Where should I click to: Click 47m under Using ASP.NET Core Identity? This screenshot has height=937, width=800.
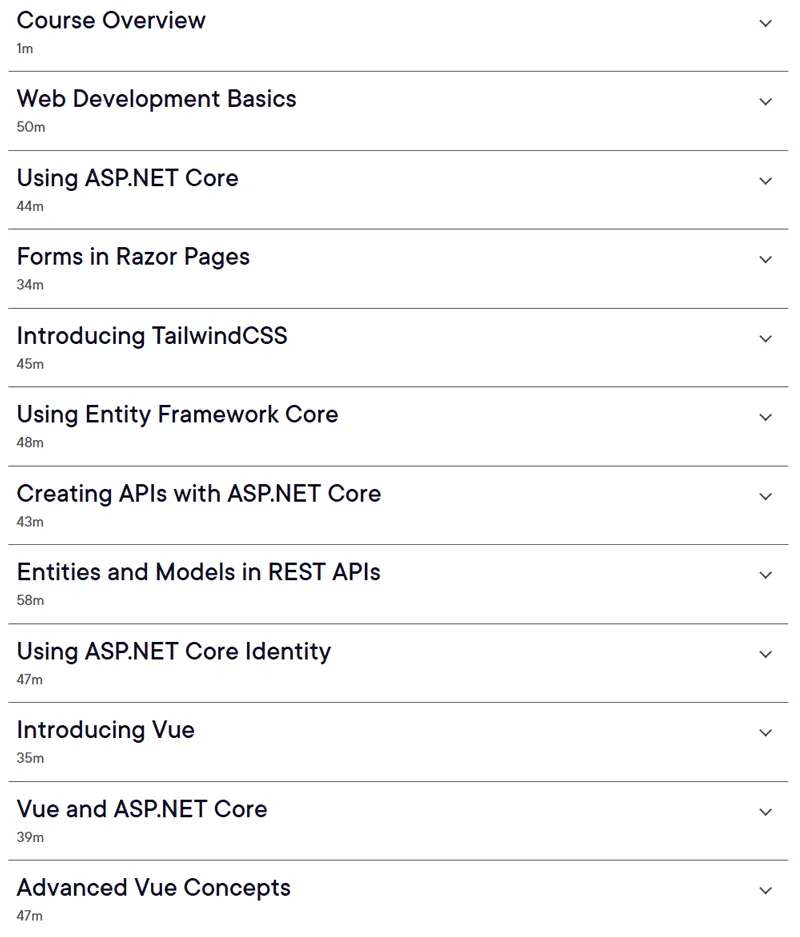coord(30,679)
